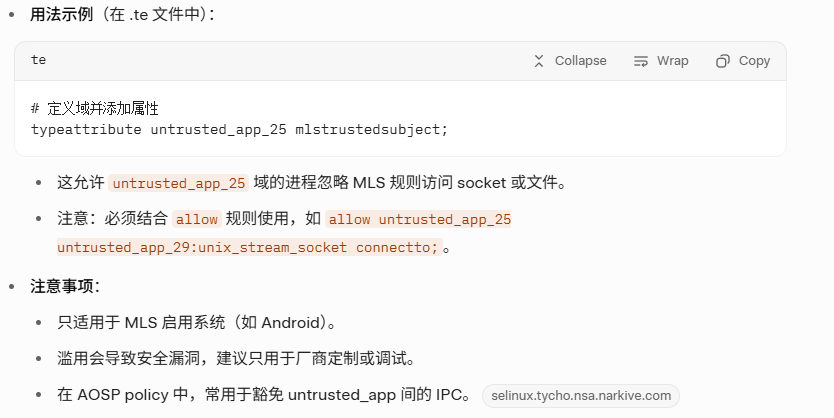The height and width of the screenshot is (418, 834).
Task: Click inline code allow untrusted_app_25
Action: coord(419,219)
